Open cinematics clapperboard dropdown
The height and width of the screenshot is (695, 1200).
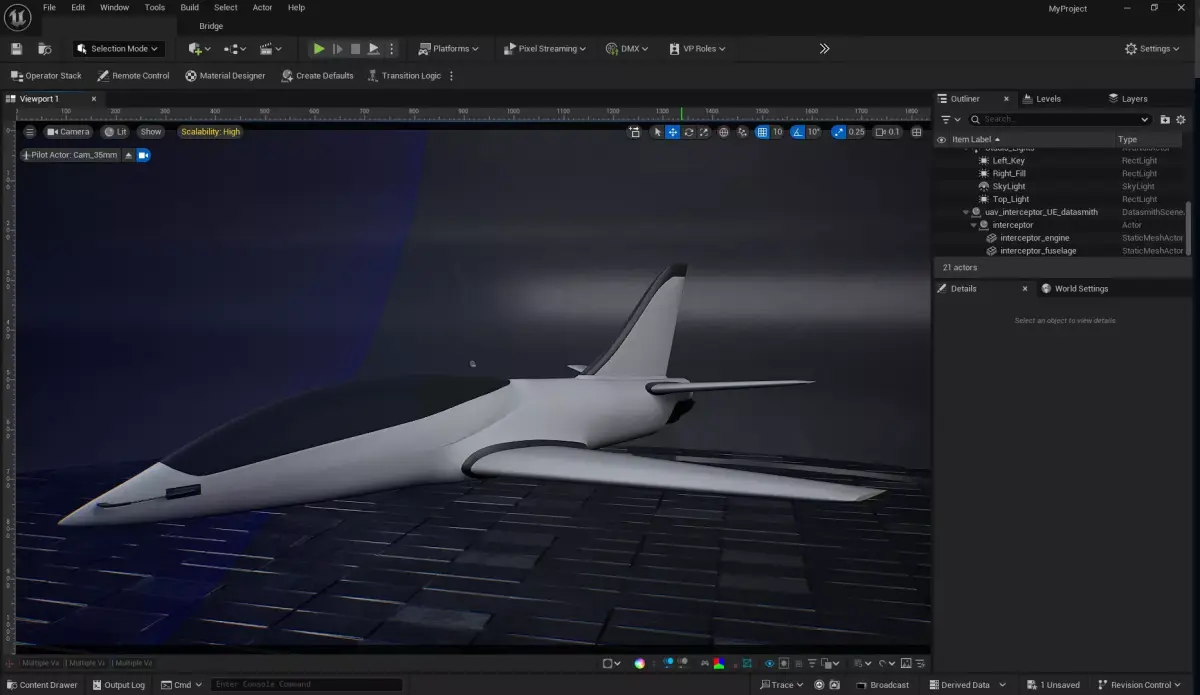[x=271, y=48]
